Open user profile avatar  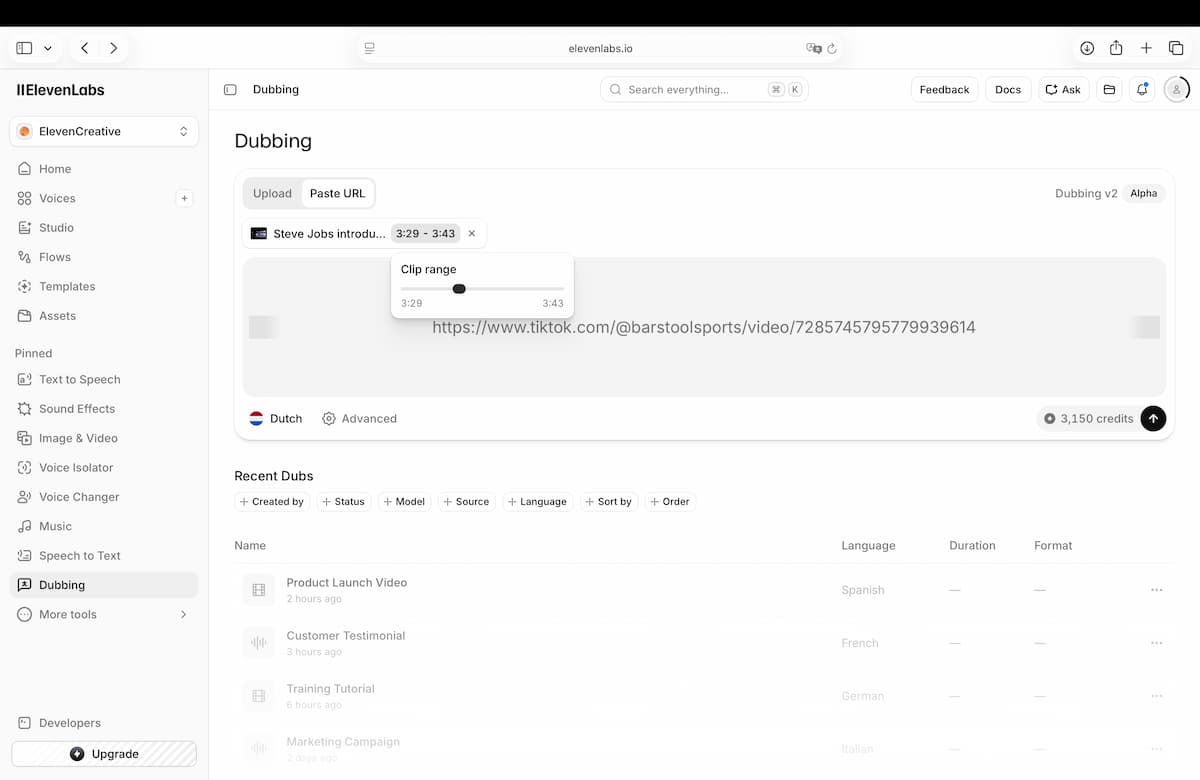(x=1177, y=90)
